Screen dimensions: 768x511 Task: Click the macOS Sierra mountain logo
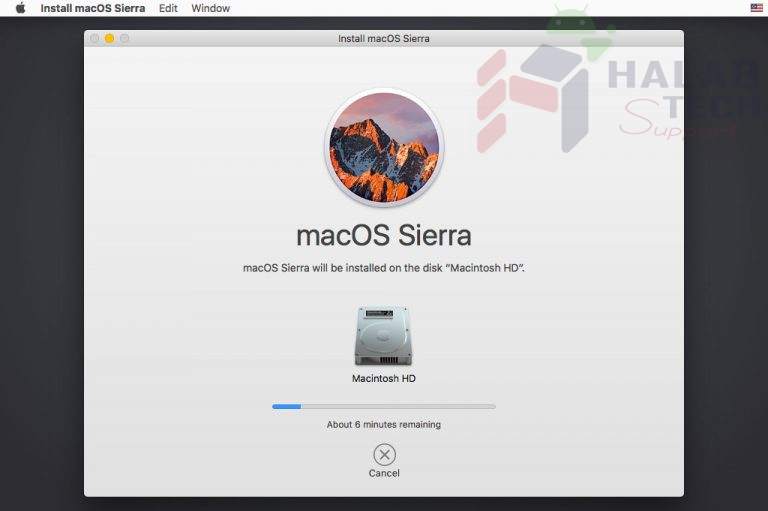pyautogui.click(x=384, y=147)
